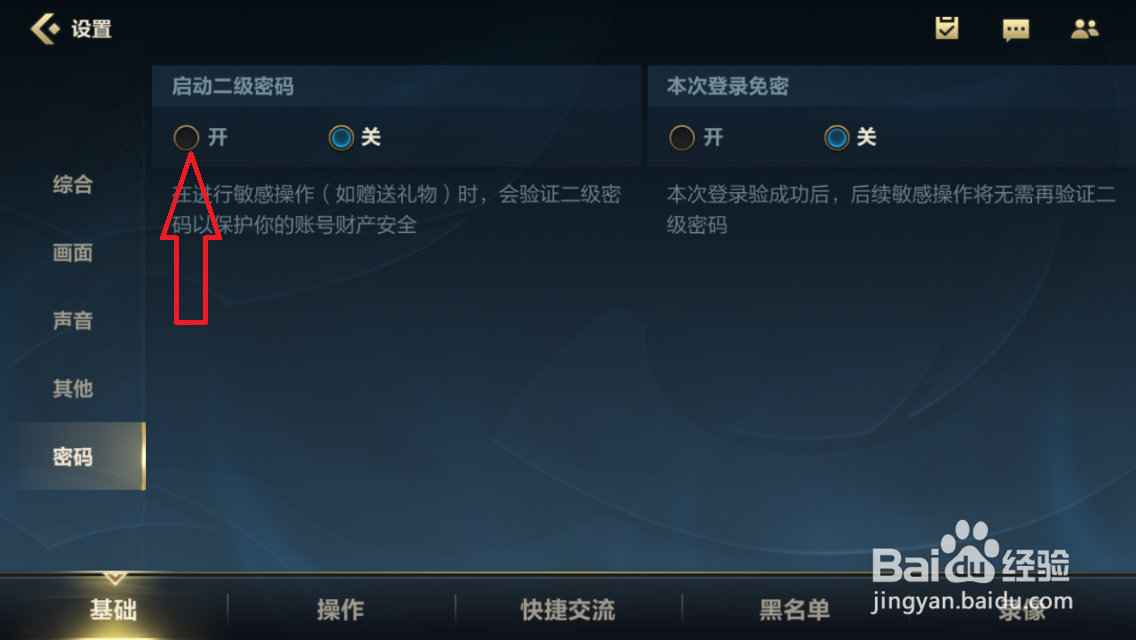Select 关 under 本次登录免密
Image resolution: width=1136 pixels, height=640 pixels.
click(837, 137)
